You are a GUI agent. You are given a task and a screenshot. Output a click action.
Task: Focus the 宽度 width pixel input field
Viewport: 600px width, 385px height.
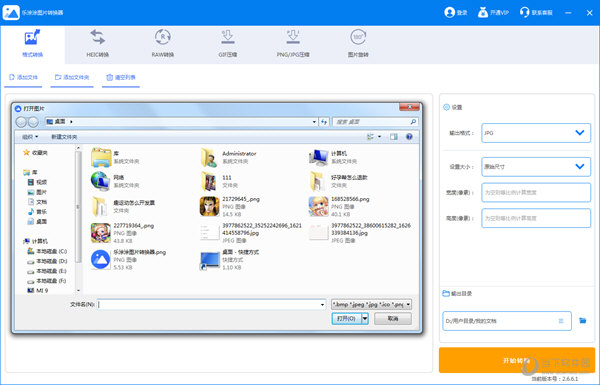536,192
